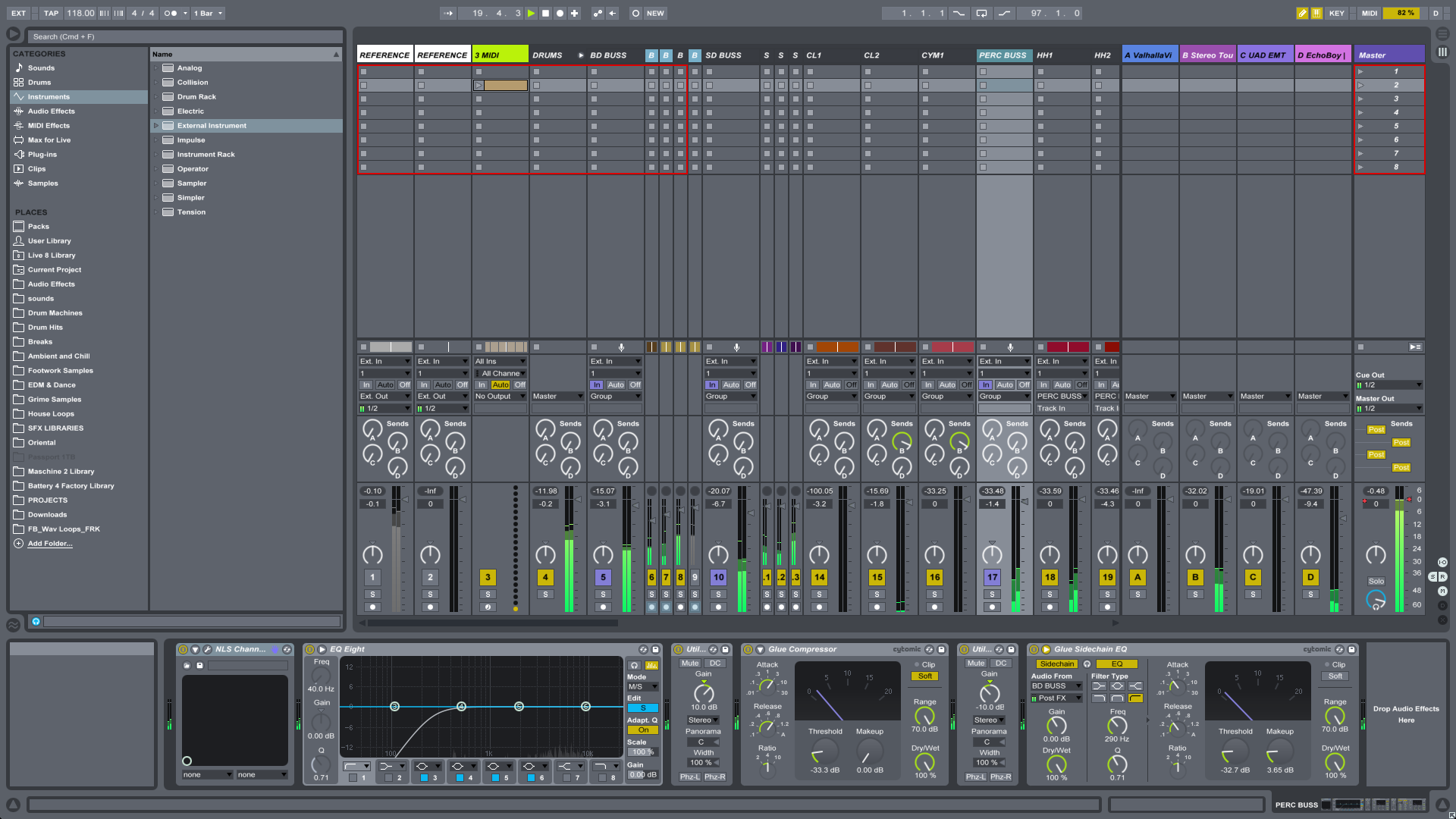Toggle Mute in first Utility device
Screen dimensions: 1456x819
(x=690, y=663)
